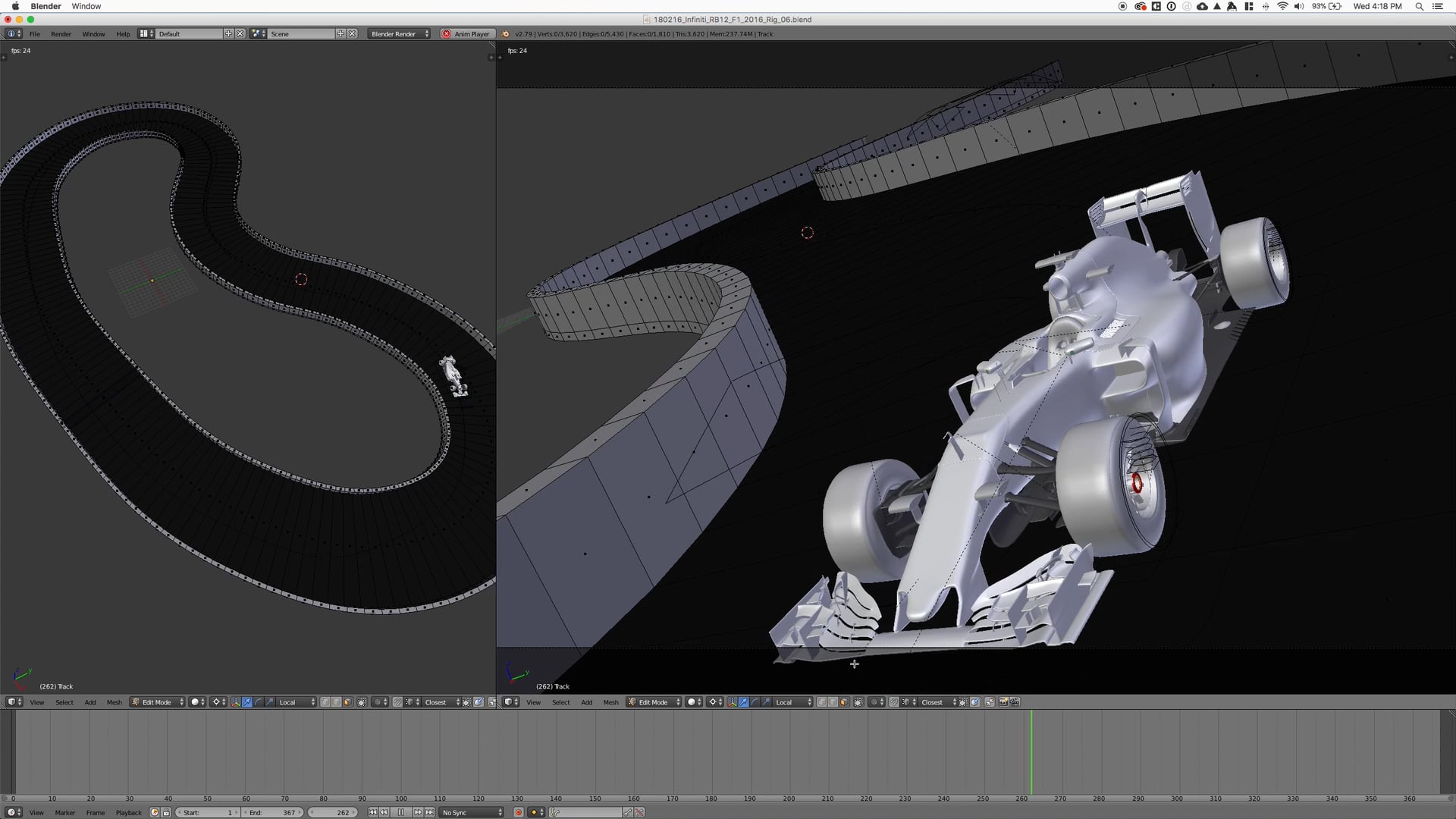Open Local transform orientation dropdown in right viewport

click(792, 702)
